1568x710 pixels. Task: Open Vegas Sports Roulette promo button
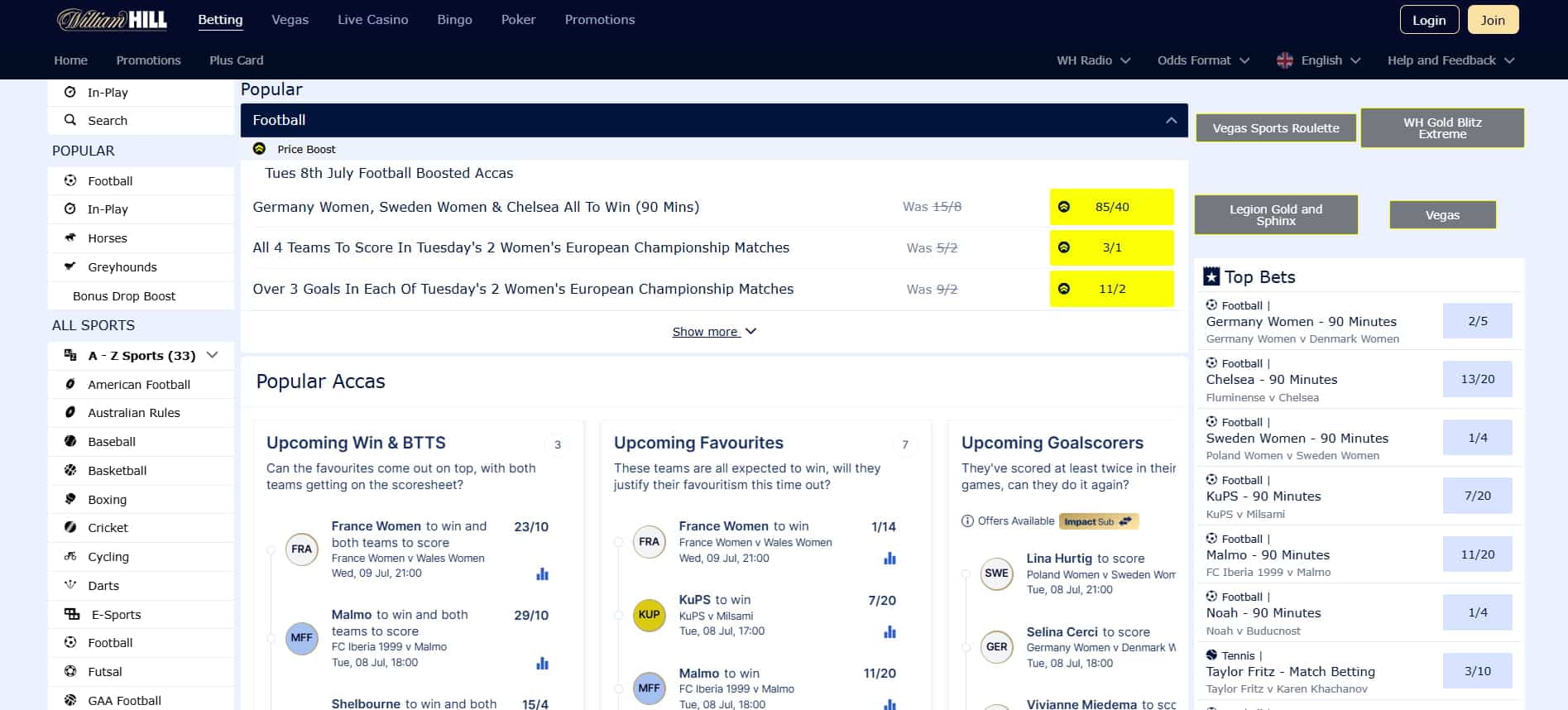[x=1276, y=128]
